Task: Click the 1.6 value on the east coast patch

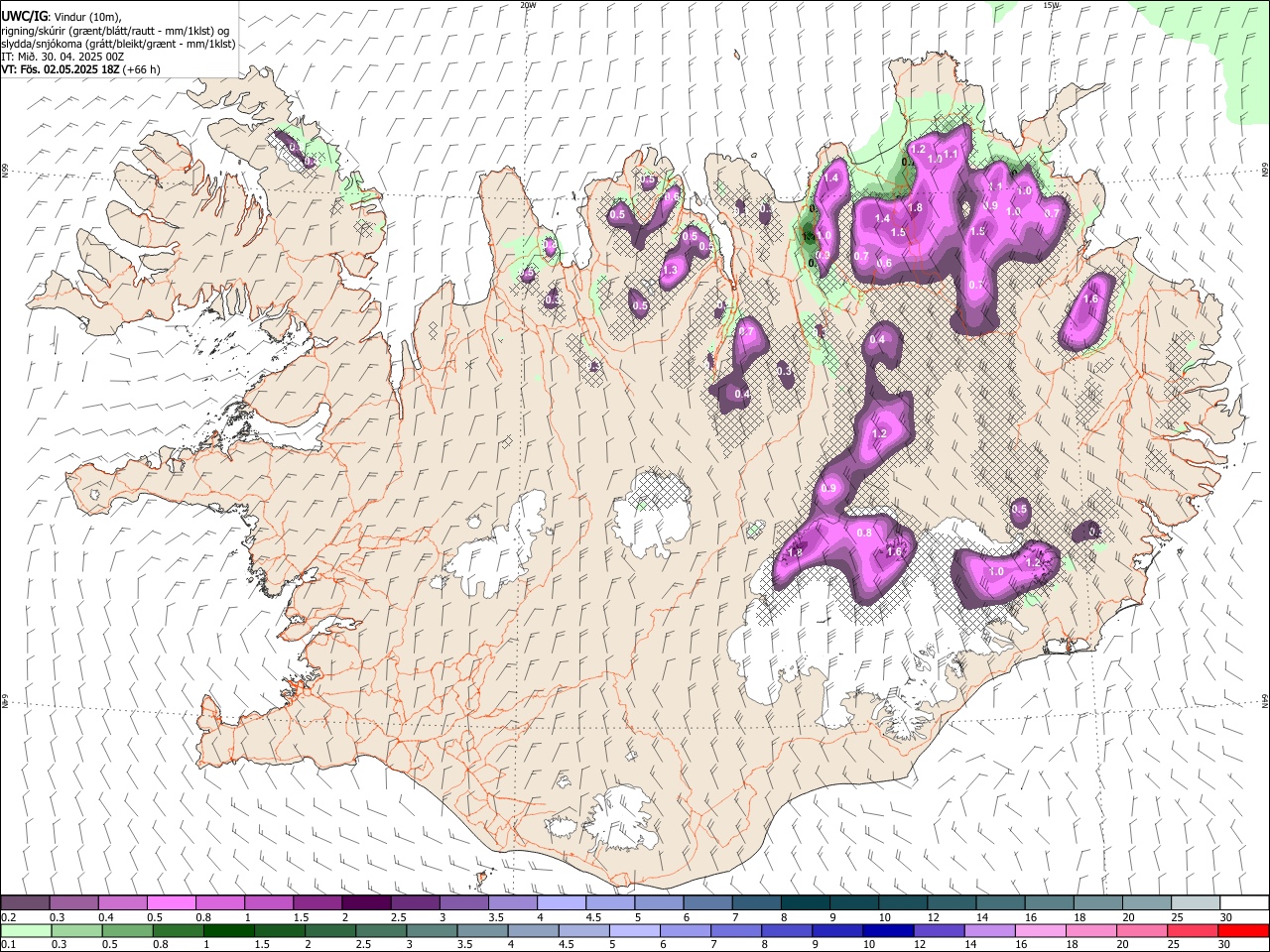Action: (1091, 298)
